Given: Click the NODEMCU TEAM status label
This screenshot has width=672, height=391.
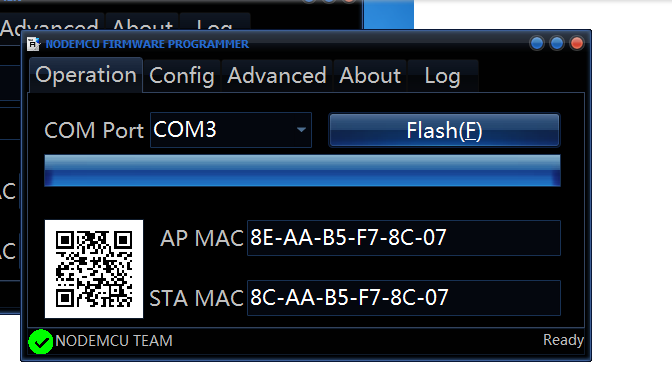Looking at the screenshot, I should point(114,341).
